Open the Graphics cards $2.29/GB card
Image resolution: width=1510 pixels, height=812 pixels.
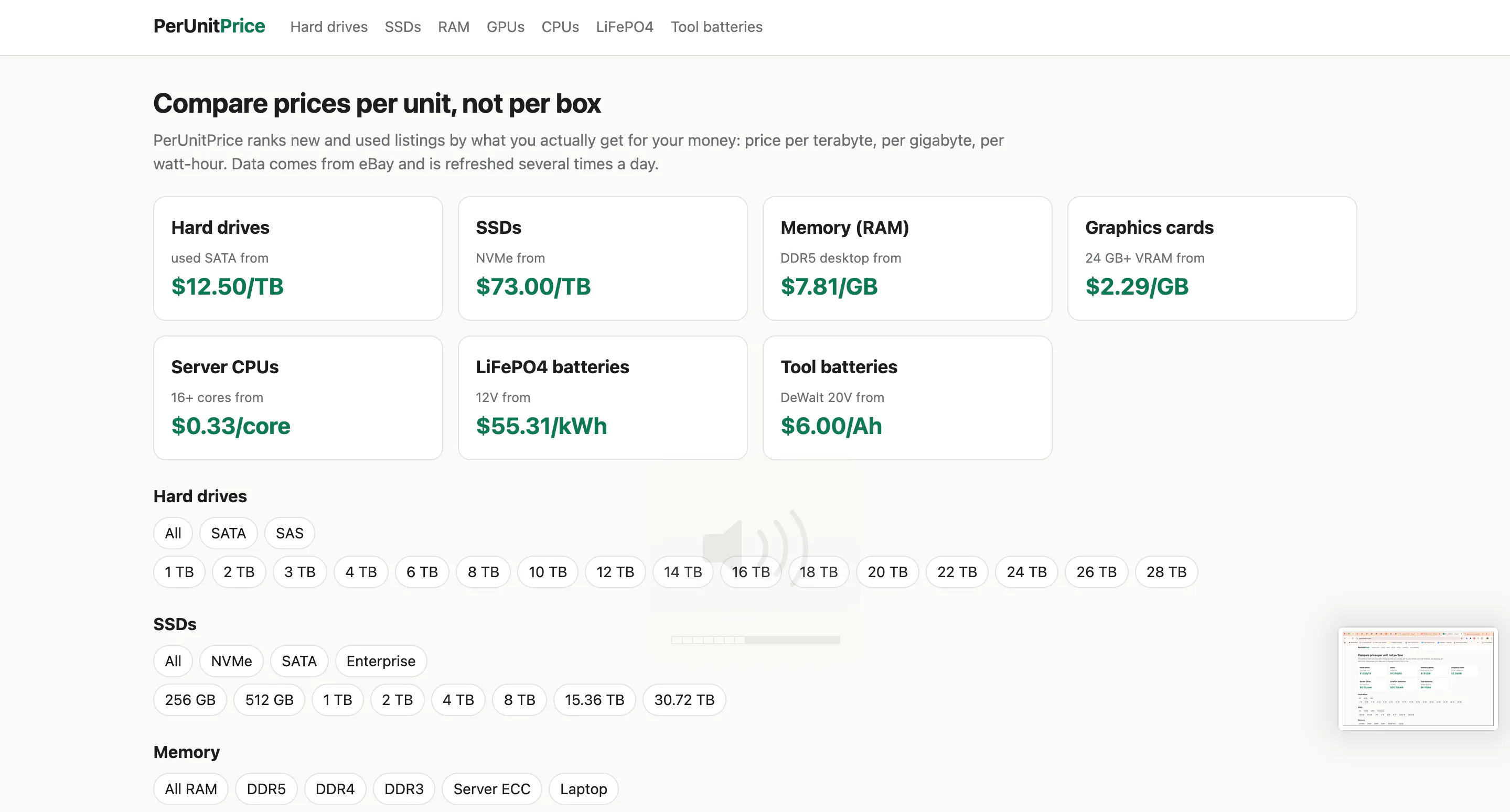tap(1212, 258)
